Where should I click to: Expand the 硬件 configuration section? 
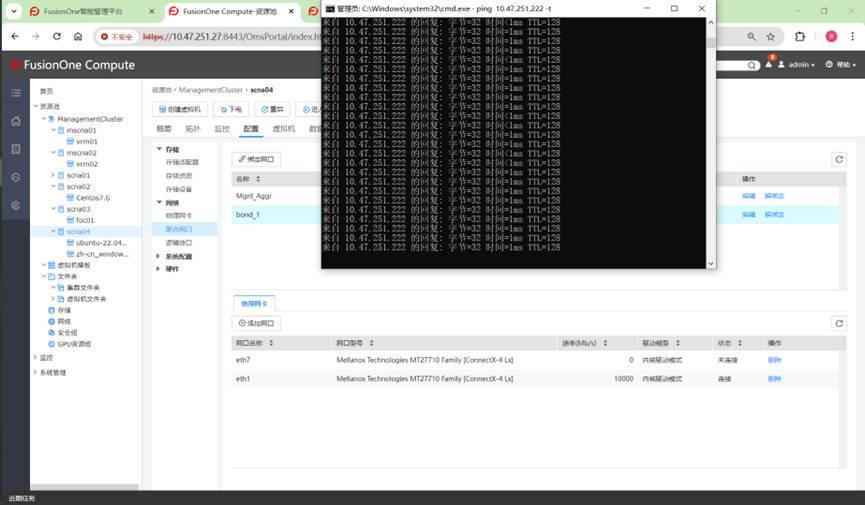(x=158, y=269)
